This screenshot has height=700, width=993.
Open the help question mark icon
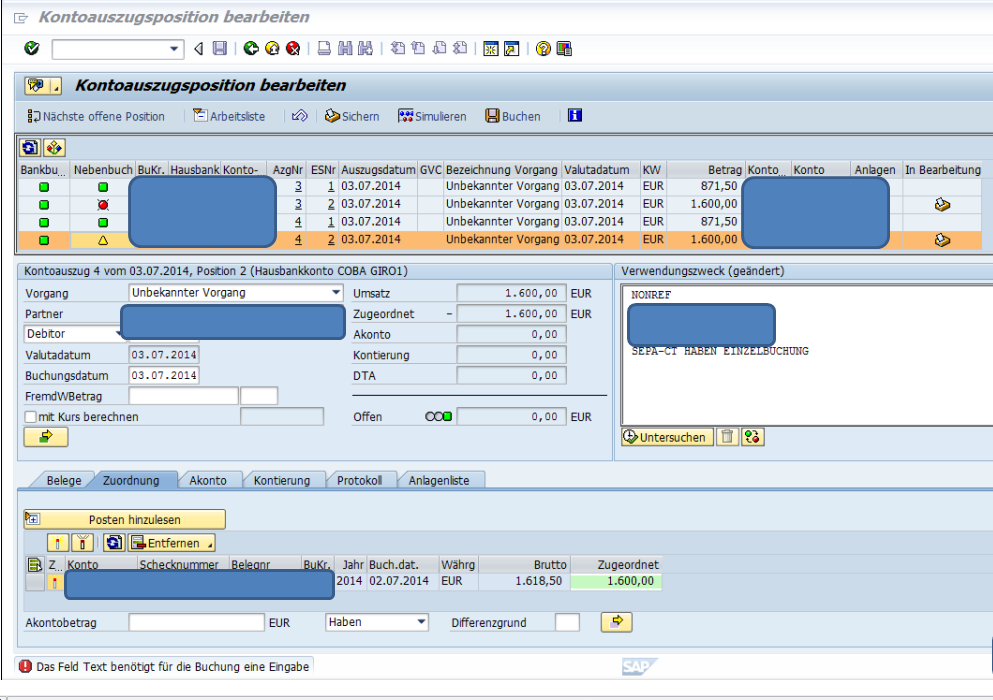click(543, 48)
